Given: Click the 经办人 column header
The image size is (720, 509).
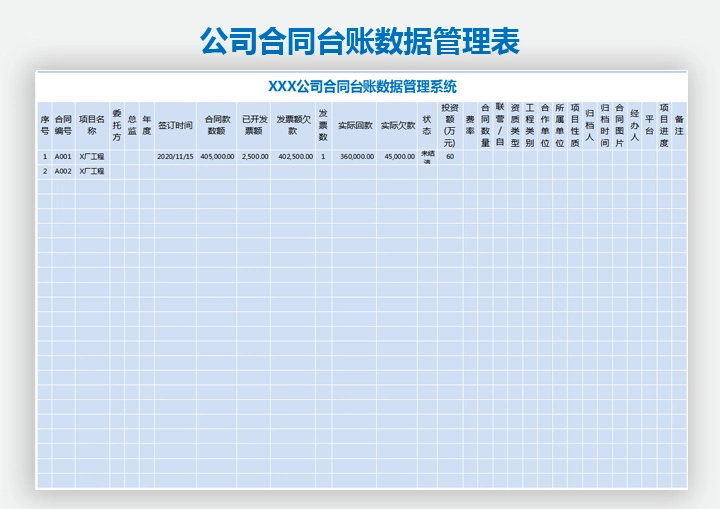Looking at the screenshot, I should click(x=635, y=125).
